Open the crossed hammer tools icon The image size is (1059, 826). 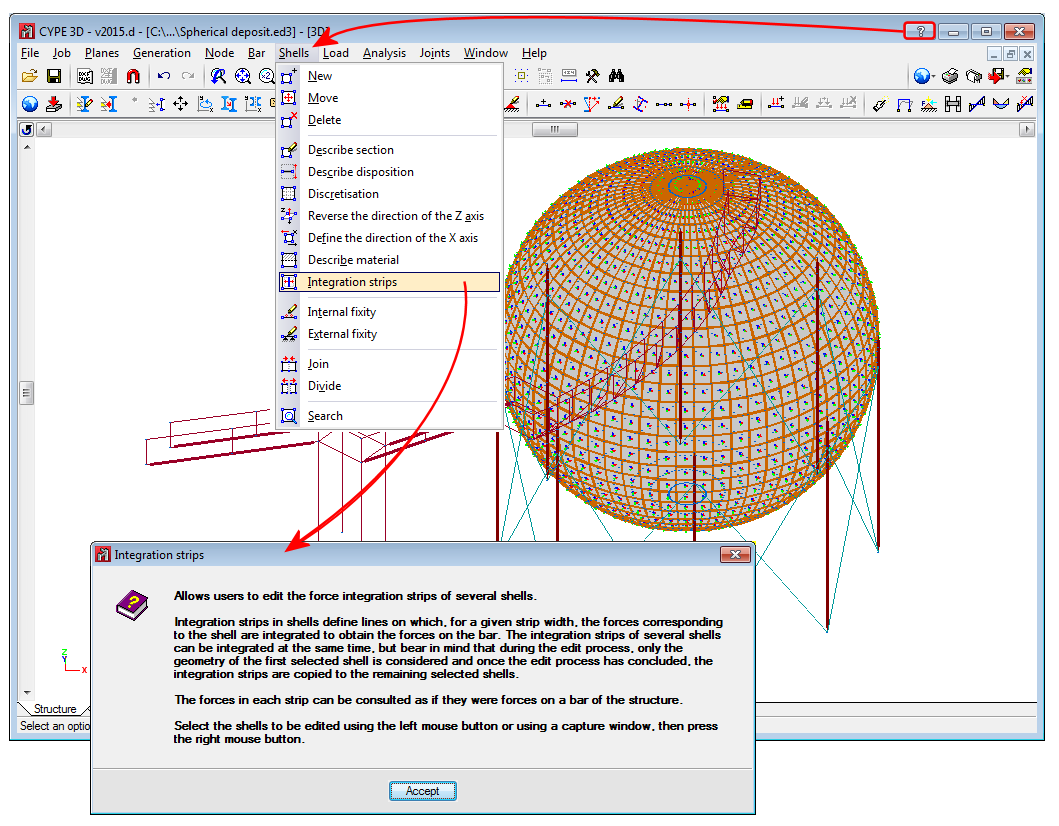(592, 76)
